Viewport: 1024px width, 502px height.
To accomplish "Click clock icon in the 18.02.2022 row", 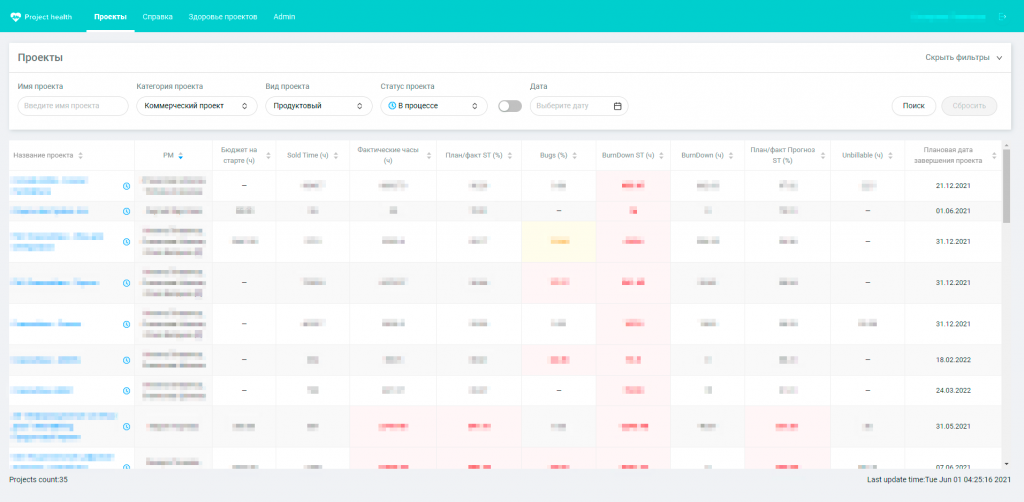I will pos(127,360).
